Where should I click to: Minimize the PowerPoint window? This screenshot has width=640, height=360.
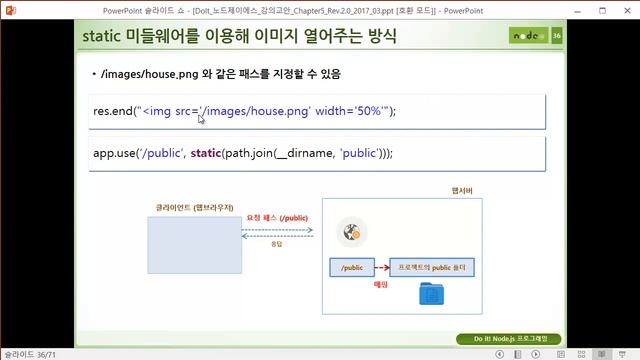[577, 11]
